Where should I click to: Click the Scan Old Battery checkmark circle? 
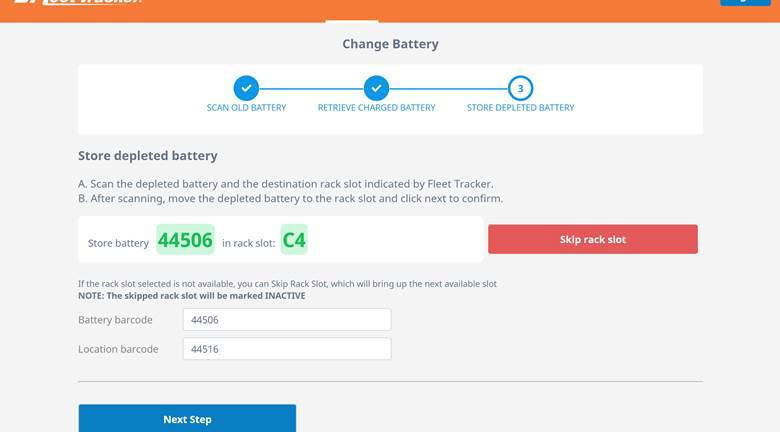(246, 87)
